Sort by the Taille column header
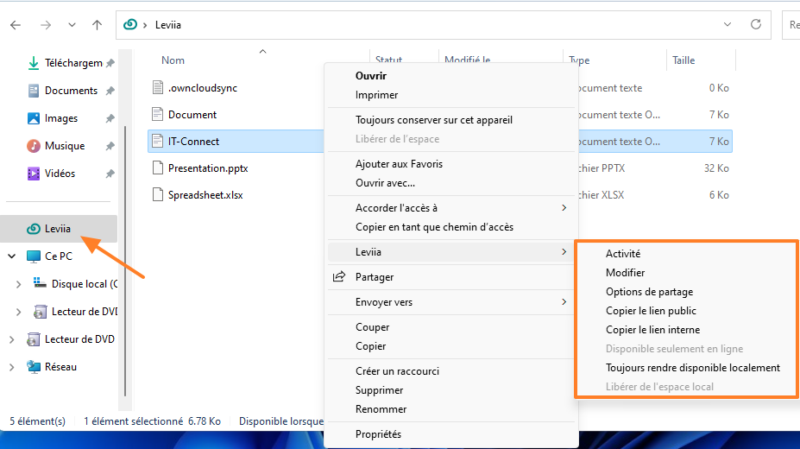This screenshot has height=449, width=800. pos(684,60)
